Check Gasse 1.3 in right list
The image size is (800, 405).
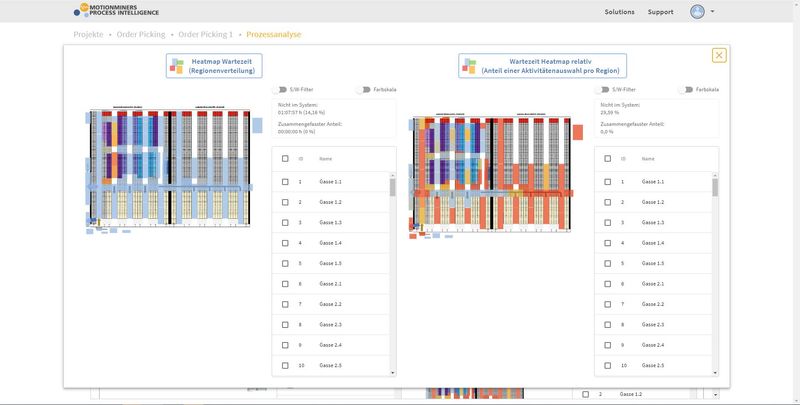click(608, 222)
